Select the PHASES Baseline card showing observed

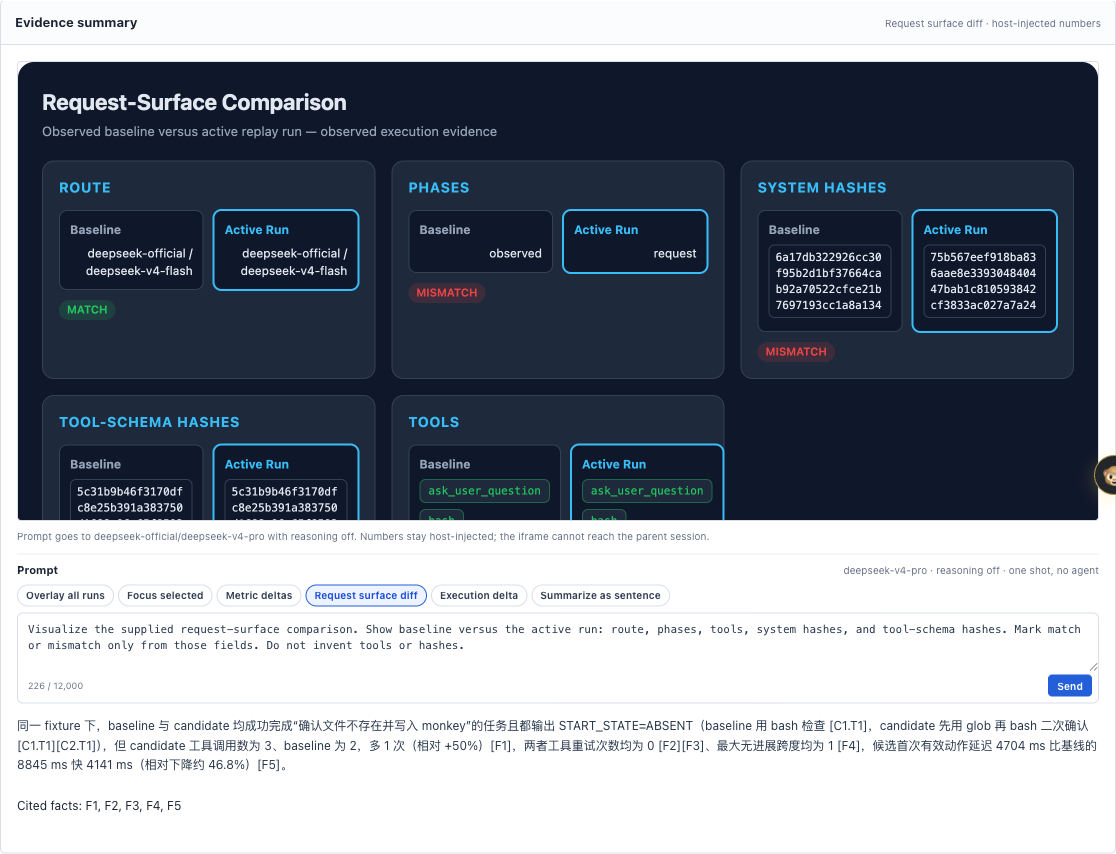[480, 241]
